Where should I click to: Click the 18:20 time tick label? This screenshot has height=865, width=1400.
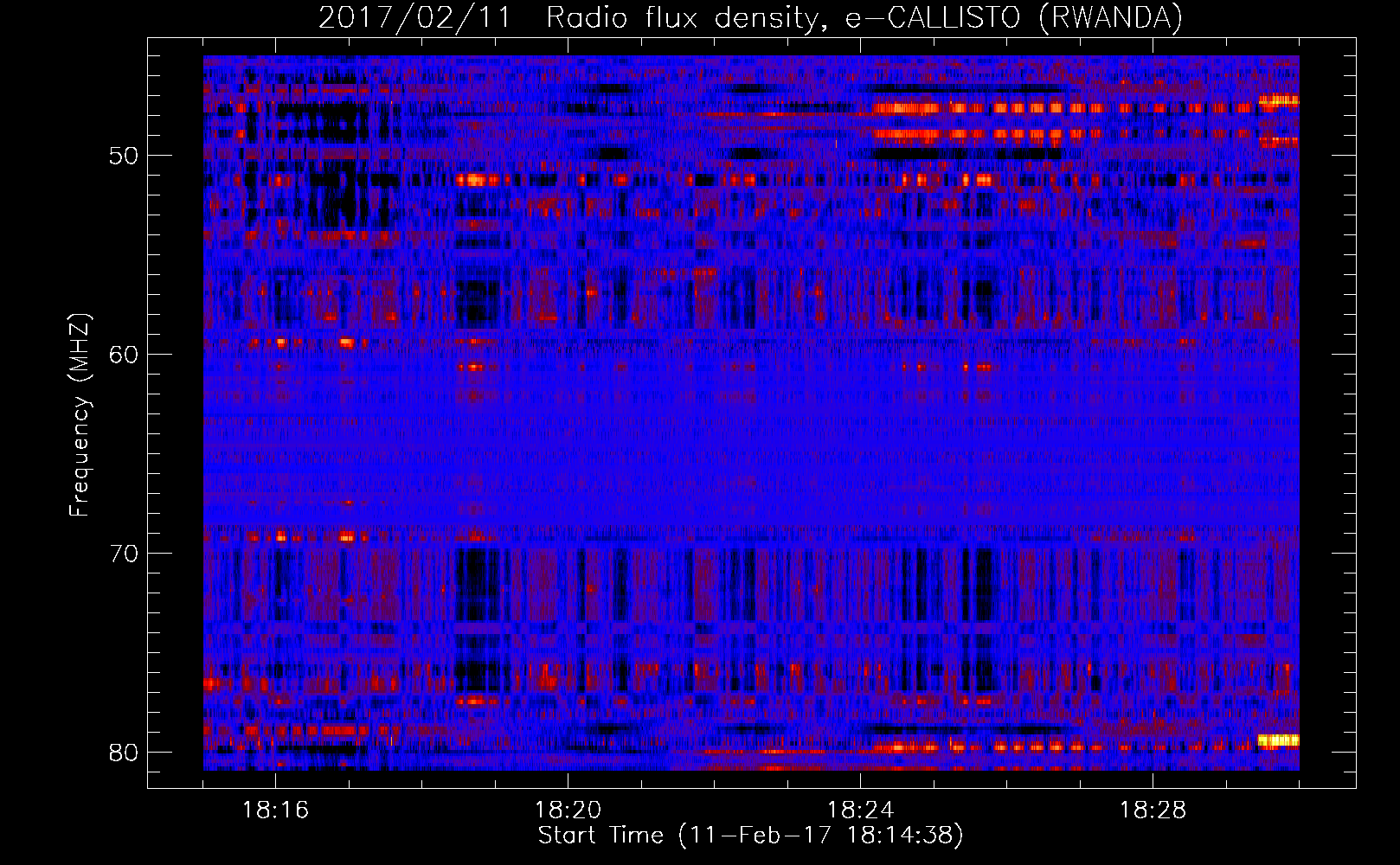(x=568, y=811)
